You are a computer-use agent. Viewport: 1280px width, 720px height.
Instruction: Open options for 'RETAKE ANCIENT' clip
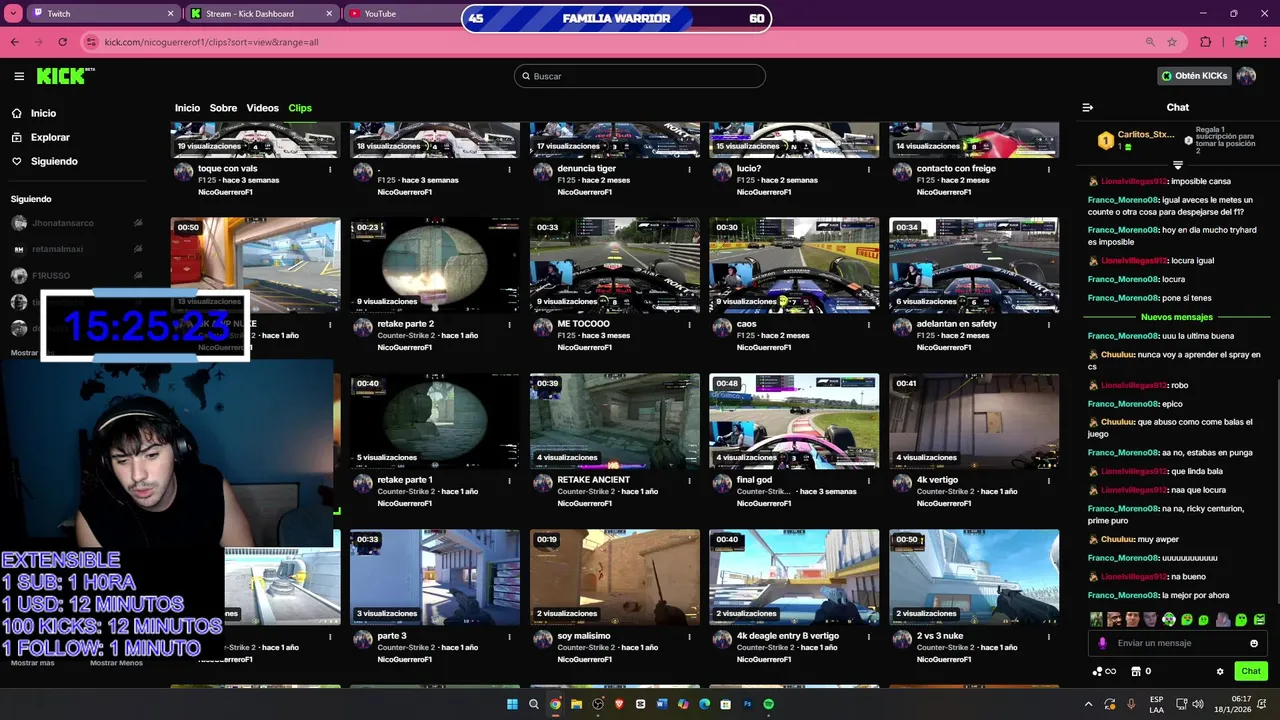(690, 481)
